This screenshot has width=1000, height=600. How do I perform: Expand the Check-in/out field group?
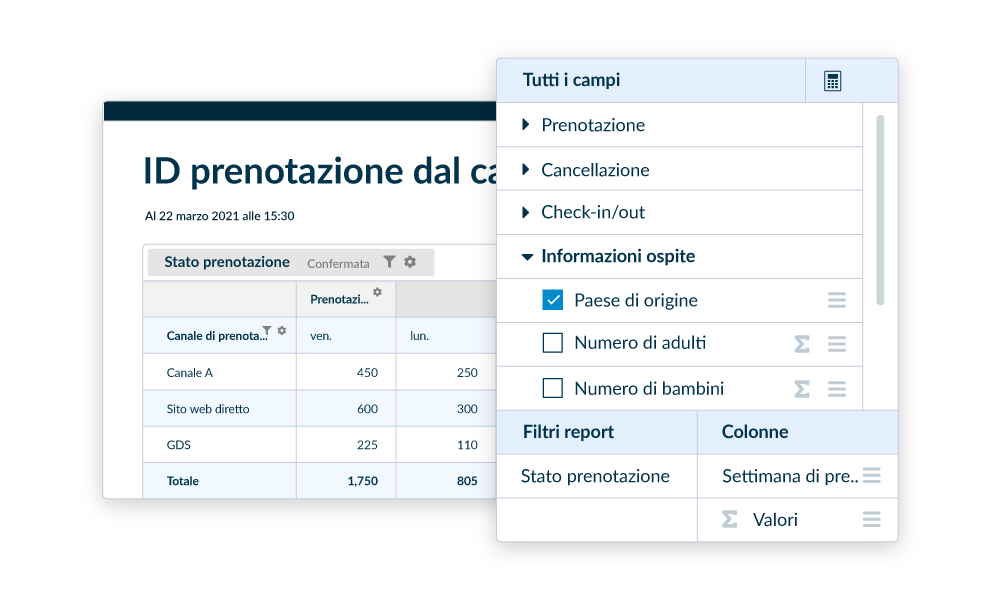pos(526,212)
